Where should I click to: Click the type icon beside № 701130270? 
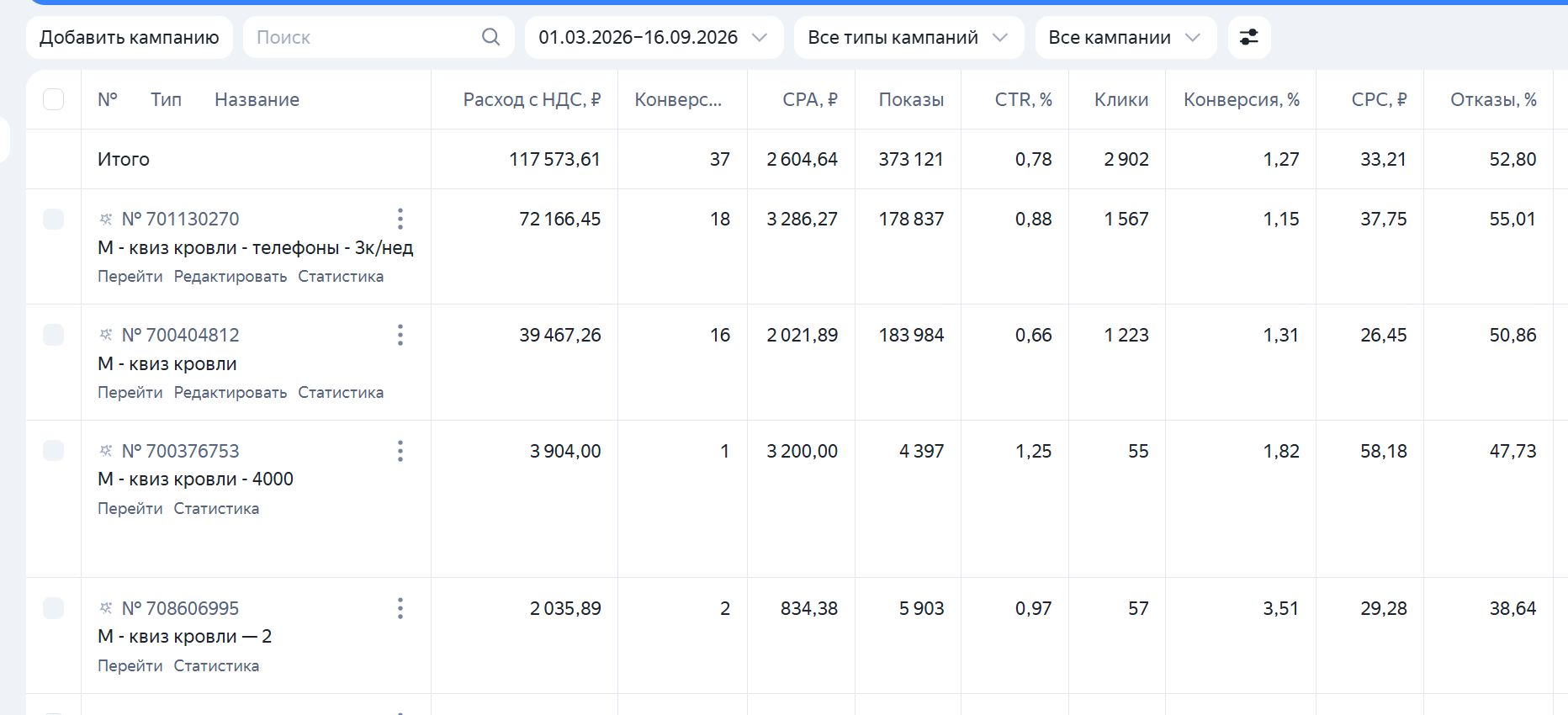pos(106,219)
